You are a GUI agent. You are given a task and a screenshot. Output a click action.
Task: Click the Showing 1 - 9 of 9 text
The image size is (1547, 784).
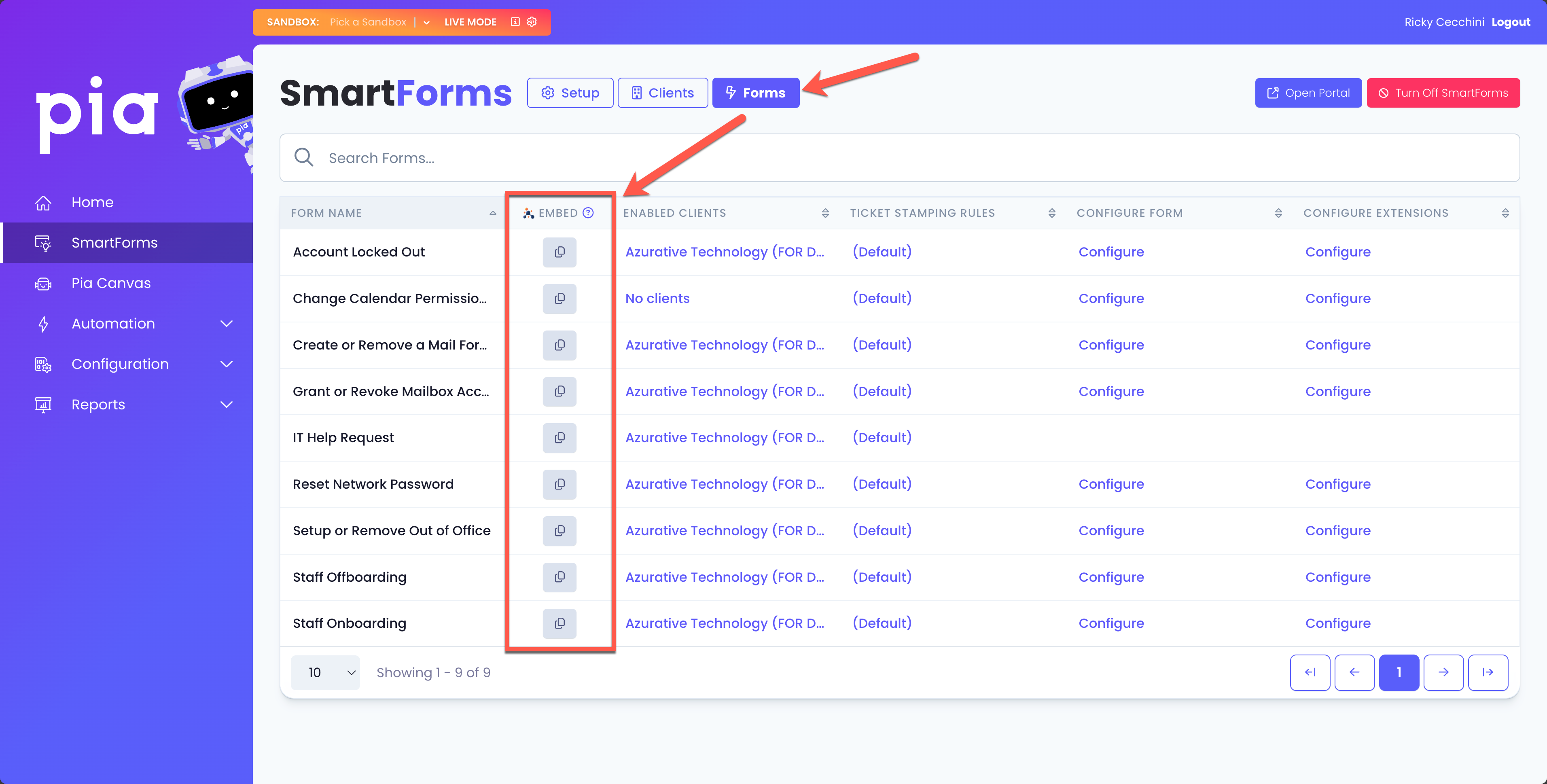point(433,672)
